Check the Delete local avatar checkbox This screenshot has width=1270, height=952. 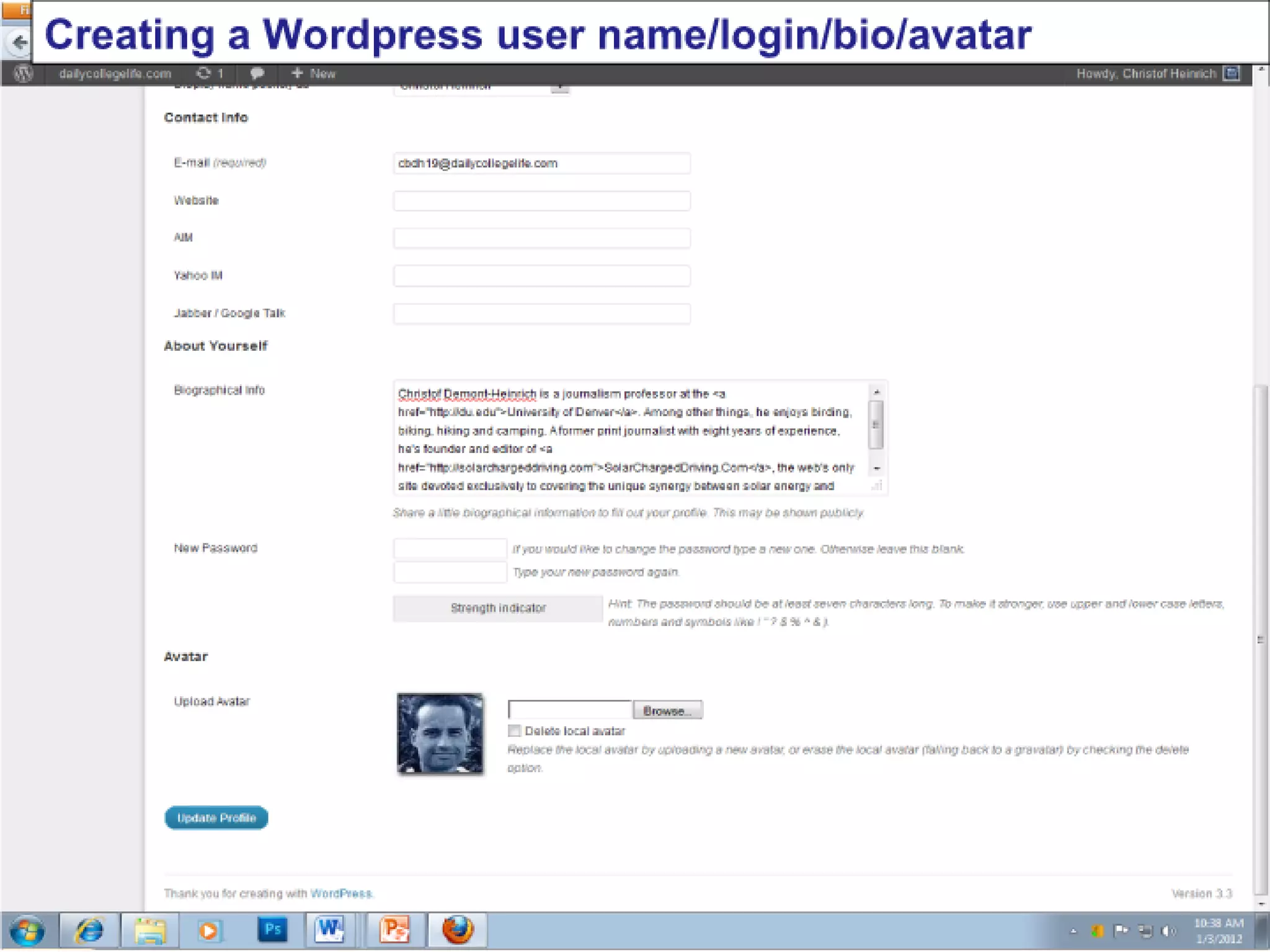coord(514,731)
